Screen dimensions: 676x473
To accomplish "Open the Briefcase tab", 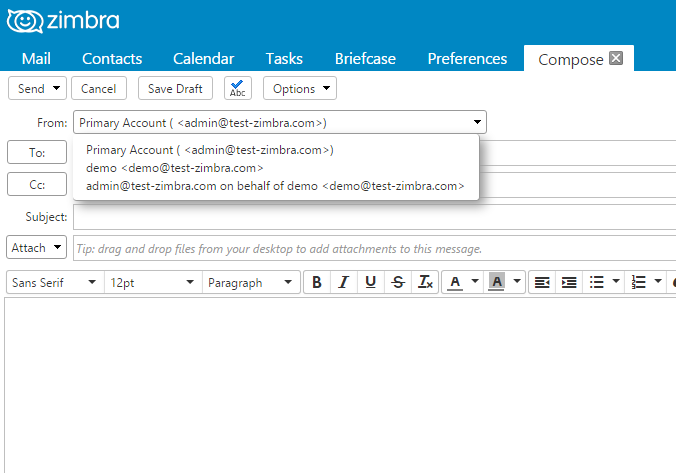I will click(x=365, y=59).
